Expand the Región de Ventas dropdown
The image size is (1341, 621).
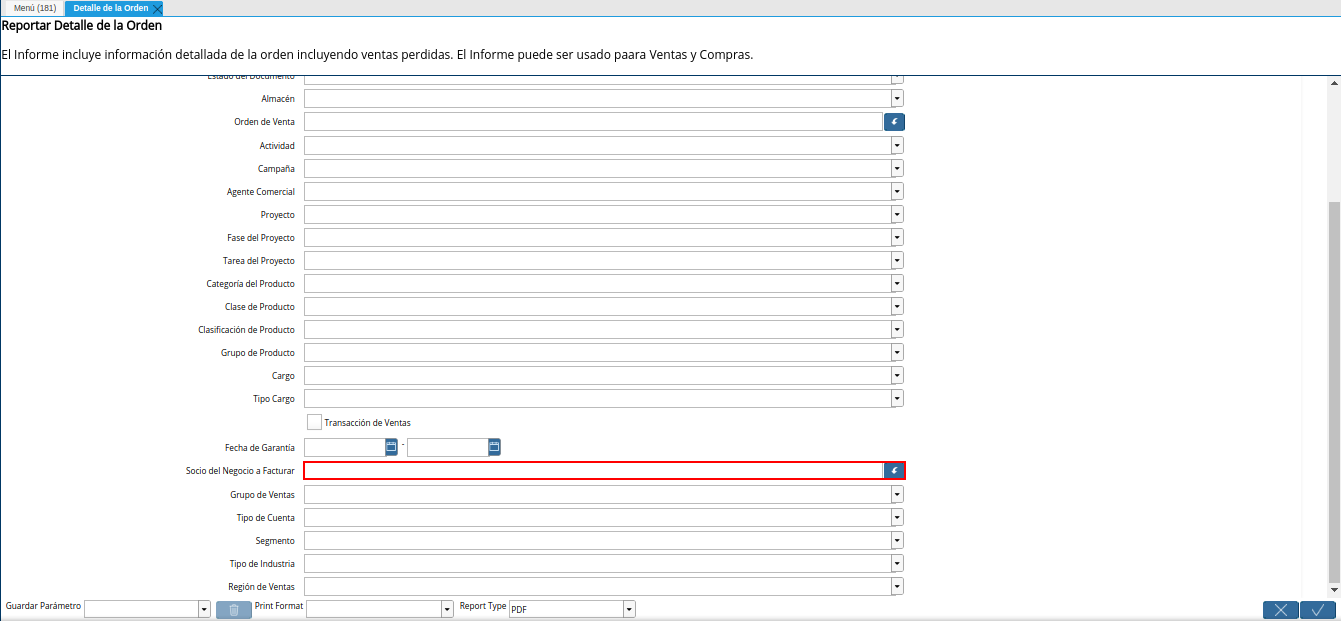897,587
